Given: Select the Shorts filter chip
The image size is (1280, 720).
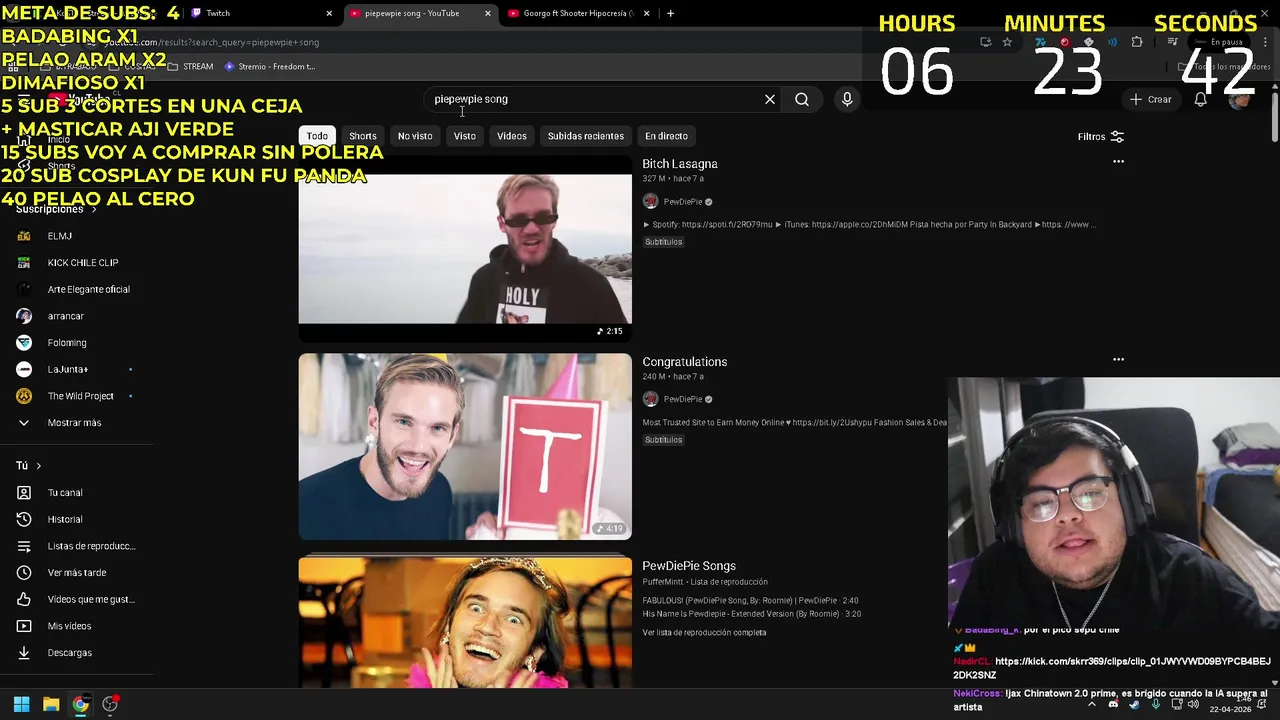Looking at the screenshot, I should click(363, 136).
